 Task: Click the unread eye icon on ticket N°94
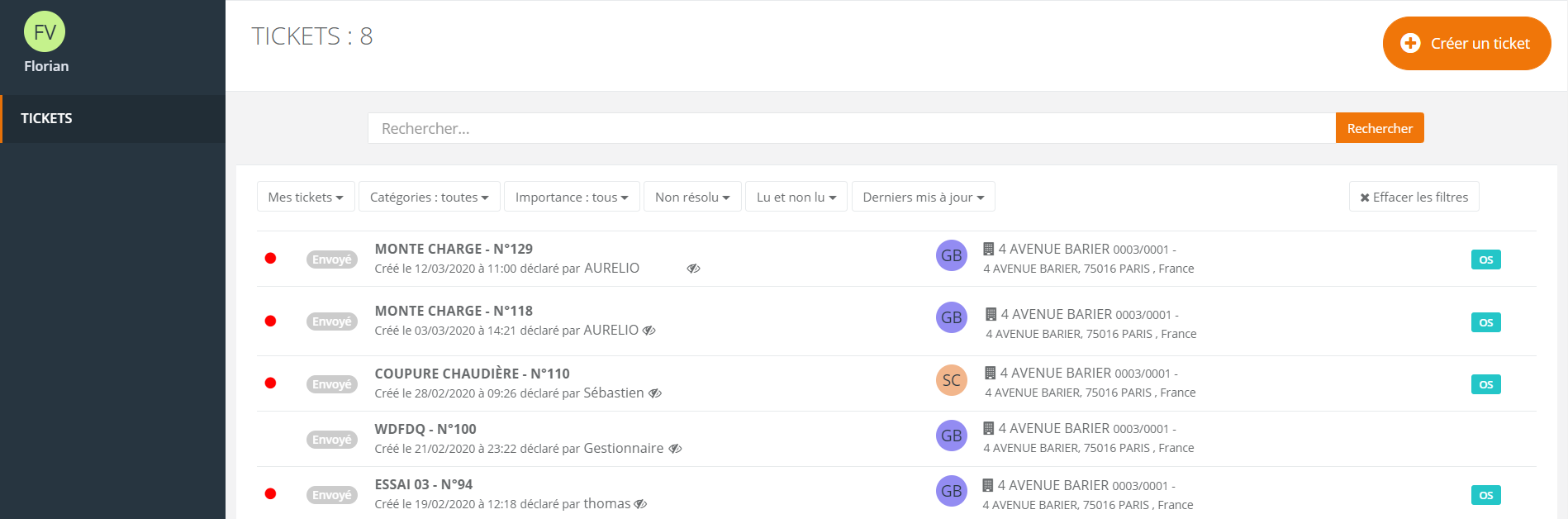[x=640, y=504]
